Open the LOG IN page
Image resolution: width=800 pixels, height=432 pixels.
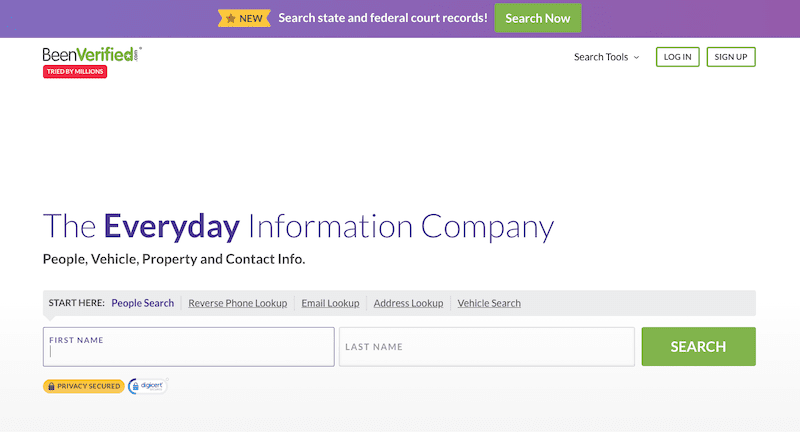tap(678, 57)
